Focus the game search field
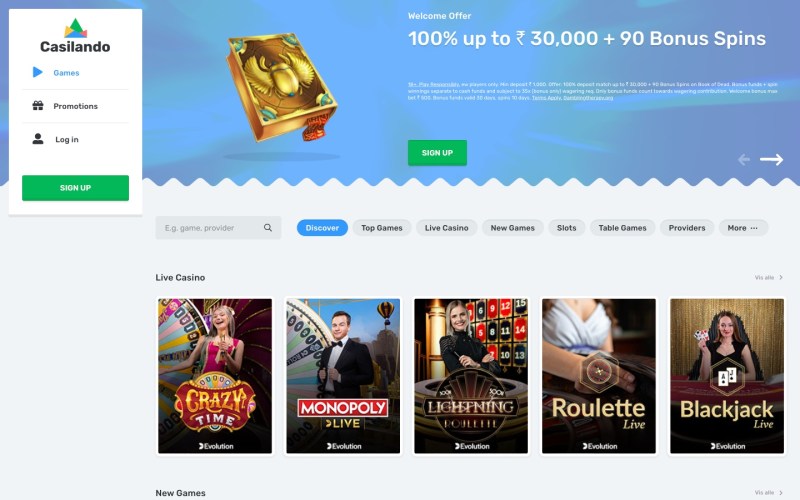 [x=218, y=228]
